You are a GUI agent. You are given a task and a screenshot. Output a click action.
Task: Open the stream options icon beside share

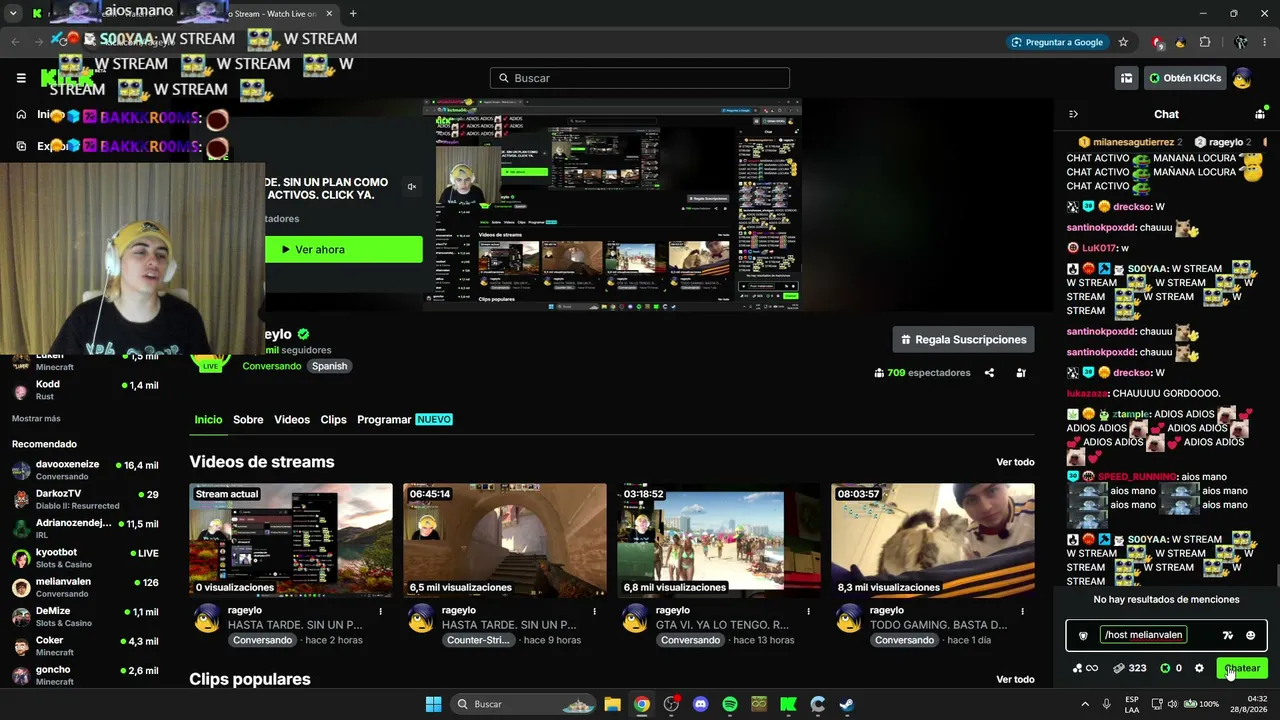pos(1021,373)
